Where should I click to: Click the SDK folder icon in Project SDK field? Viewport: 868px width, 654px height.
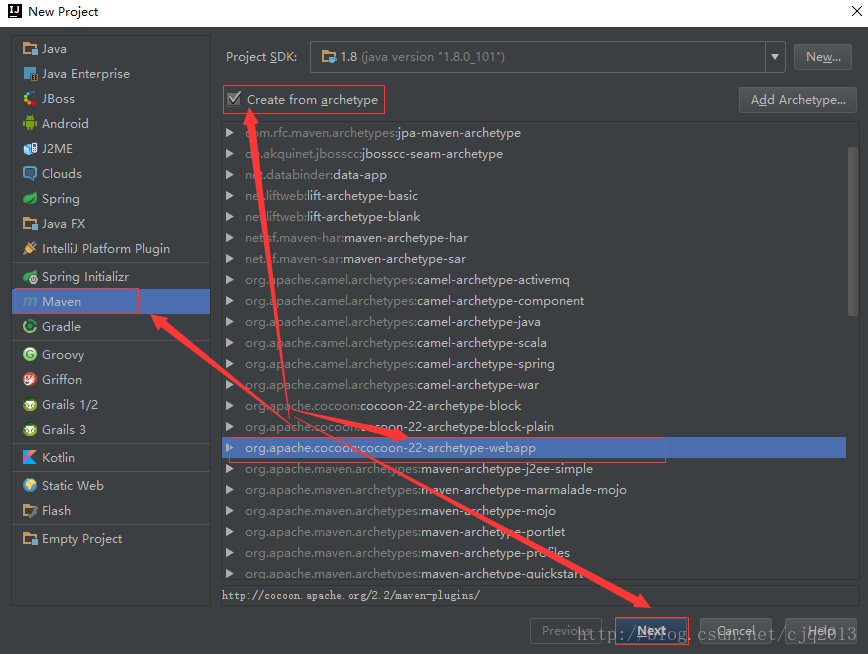click(x=329, y=56)
